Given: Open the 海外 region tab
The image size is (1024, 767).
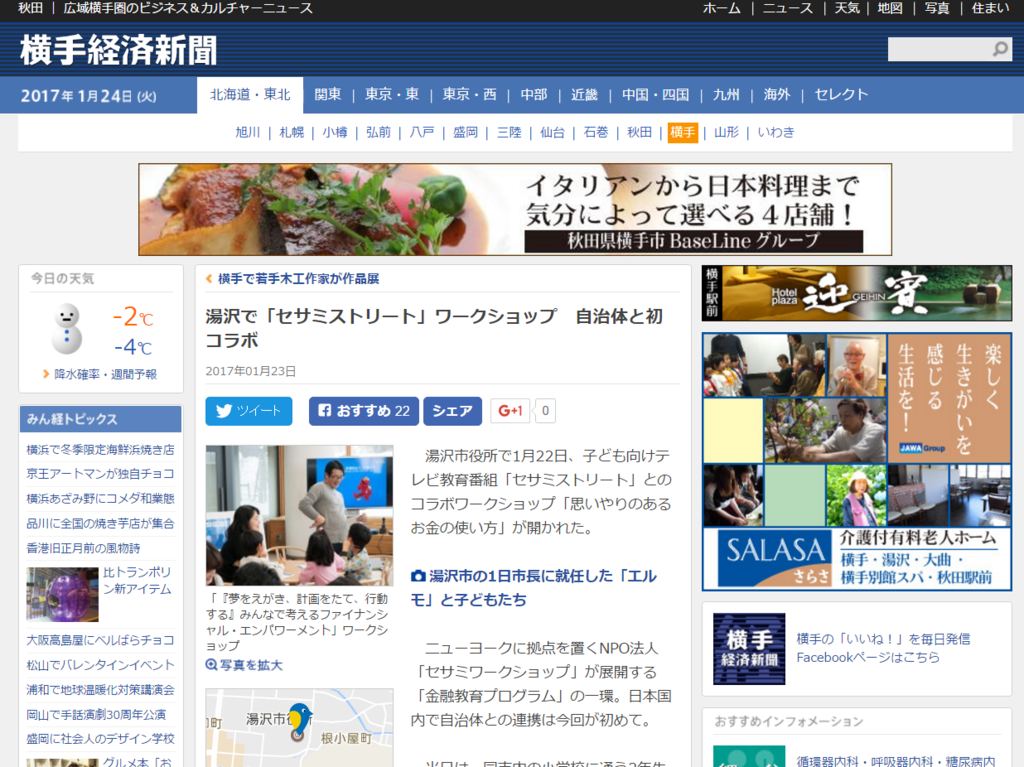Looking at the screenshot, I should click(777, 95).
